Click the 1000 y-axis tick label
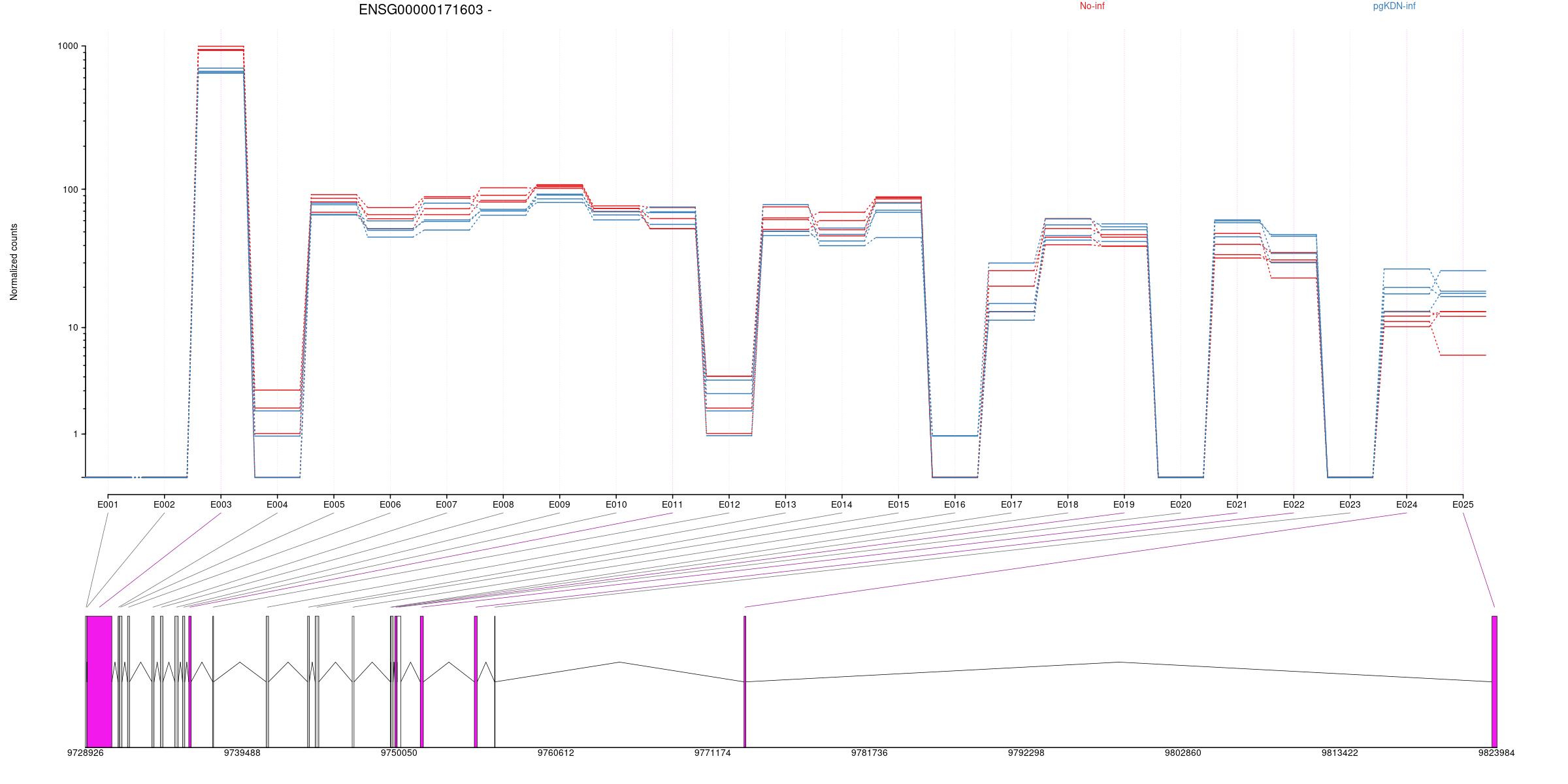1568x784 pixels. coord(68,46)
